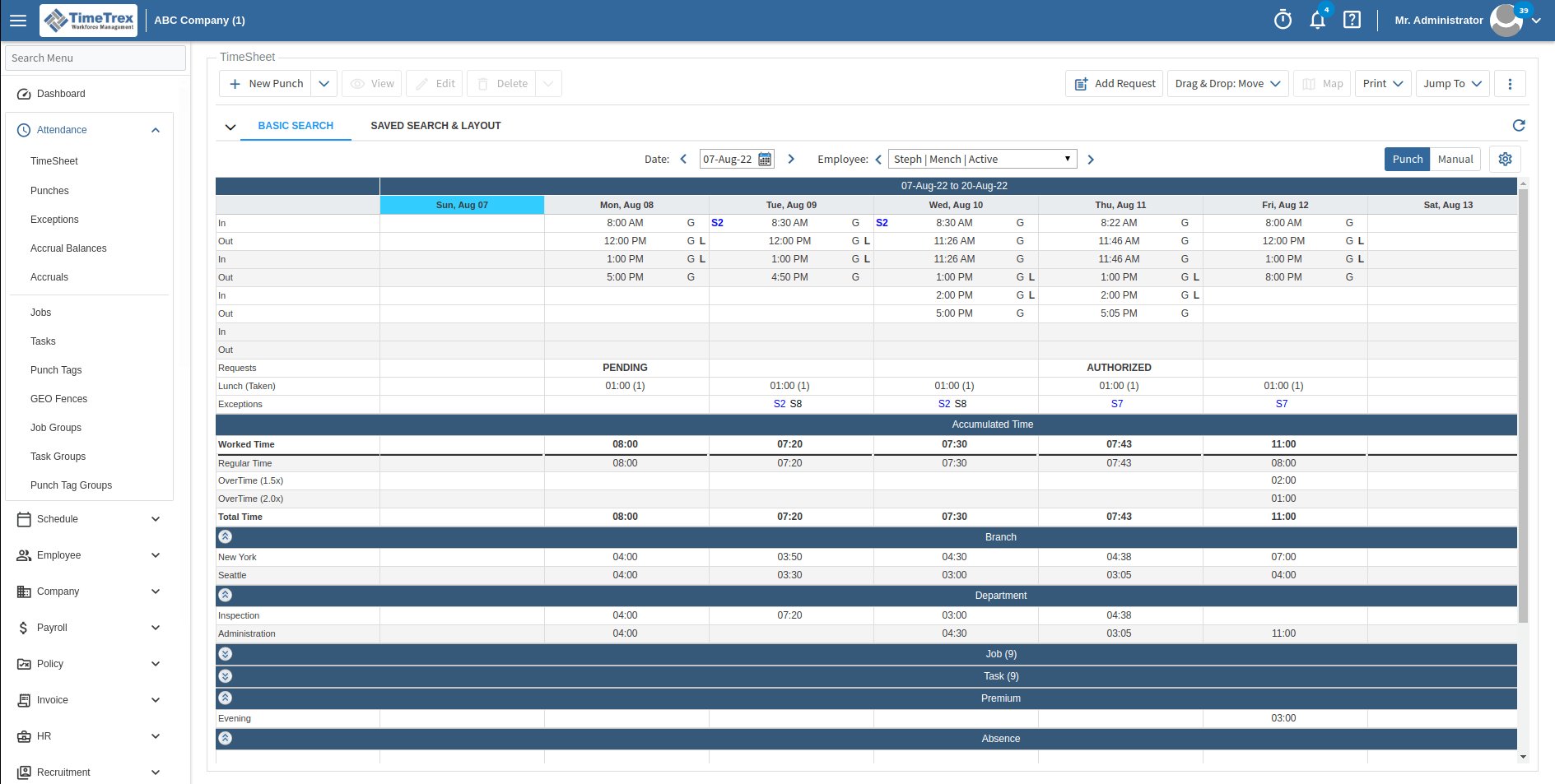Expand the Jump To dropdown

click(1451, 83)
